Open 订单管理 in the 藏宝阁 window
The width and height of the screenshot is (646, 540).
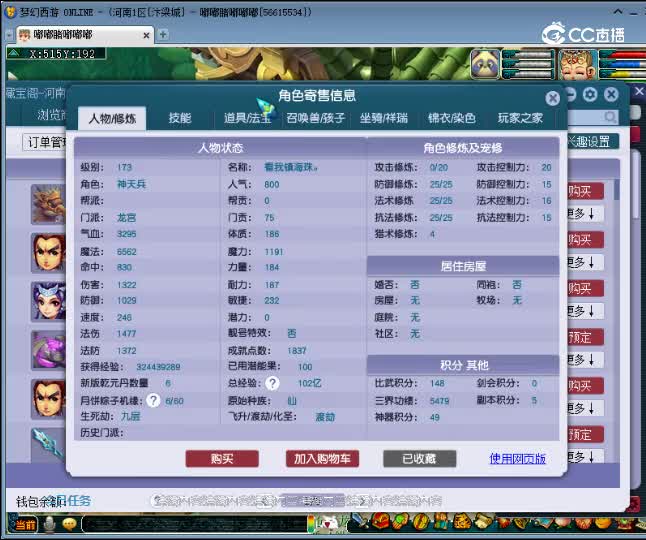[45, 143]
